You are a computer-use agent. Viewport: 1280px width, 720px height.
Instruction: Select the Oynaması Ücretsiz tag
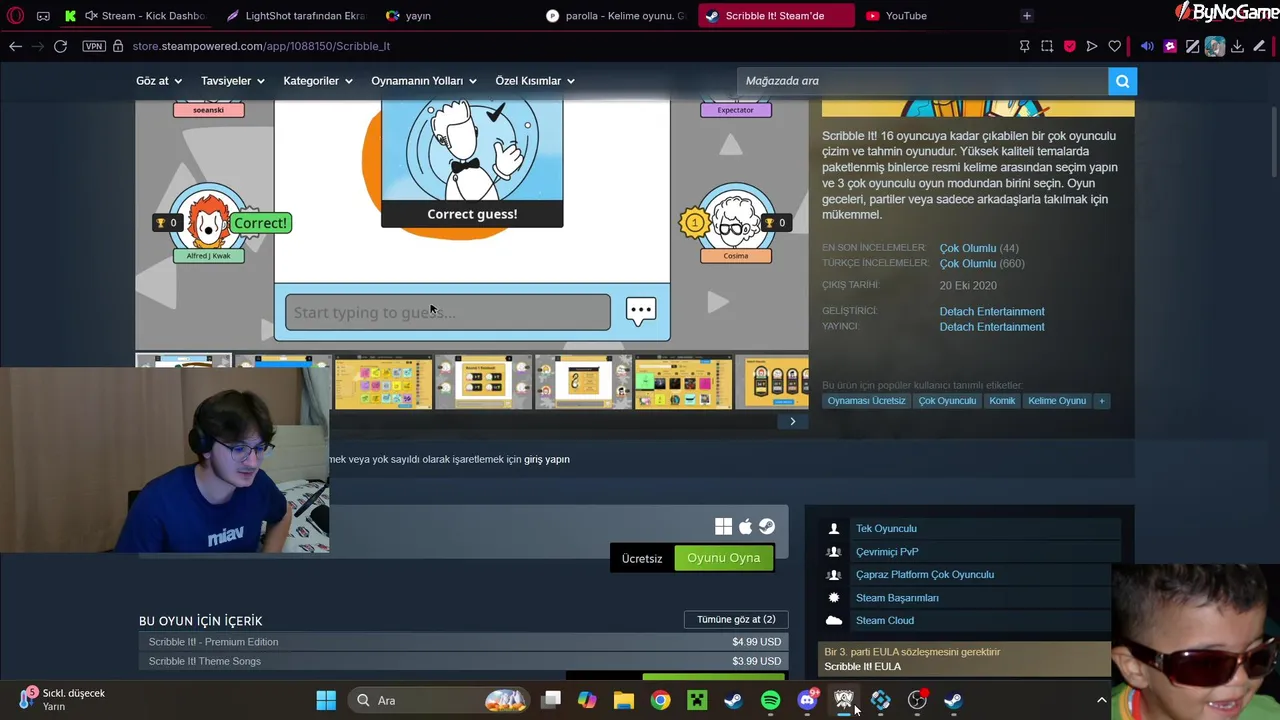point(866,401)
